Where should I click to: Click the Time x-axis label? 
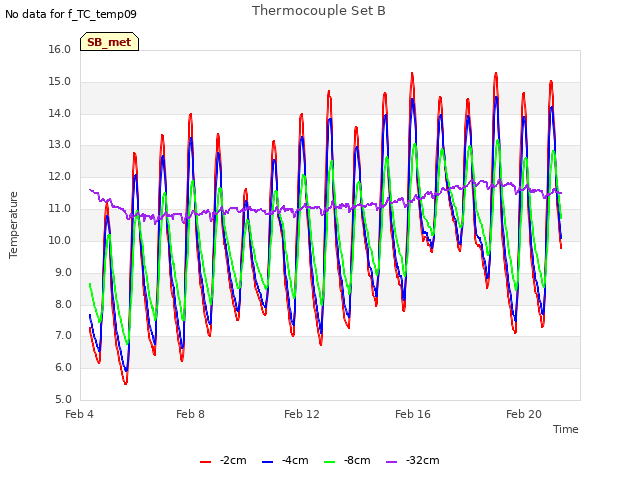point(566,429)
